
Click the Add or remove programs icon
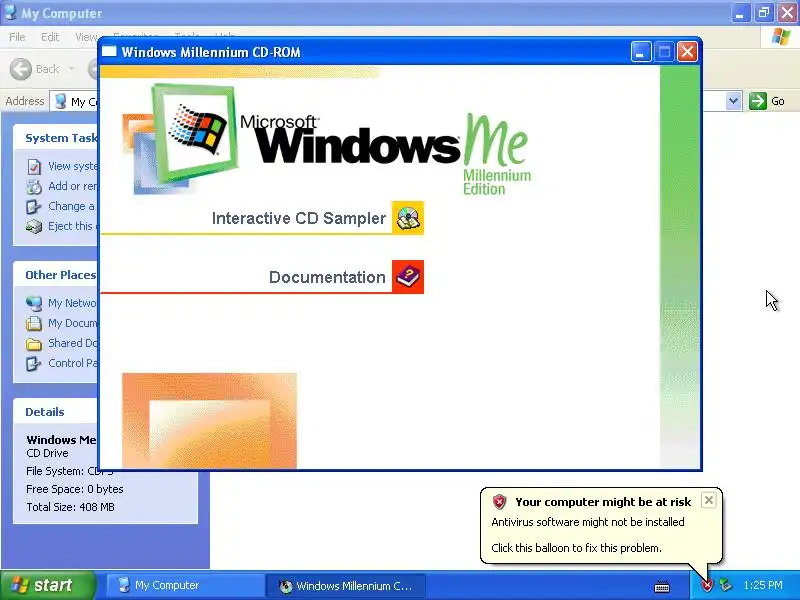coord(34,187)
